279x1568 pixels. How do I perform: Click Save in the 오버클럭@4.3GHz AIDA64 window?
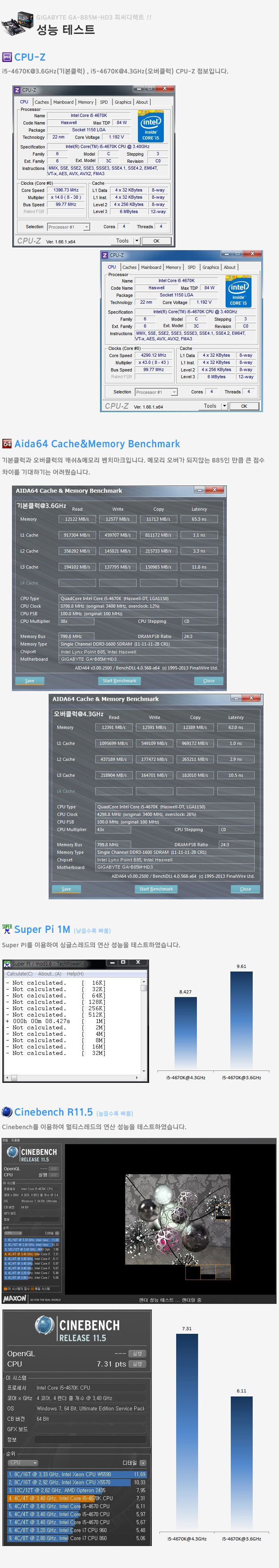pos(66,889)
